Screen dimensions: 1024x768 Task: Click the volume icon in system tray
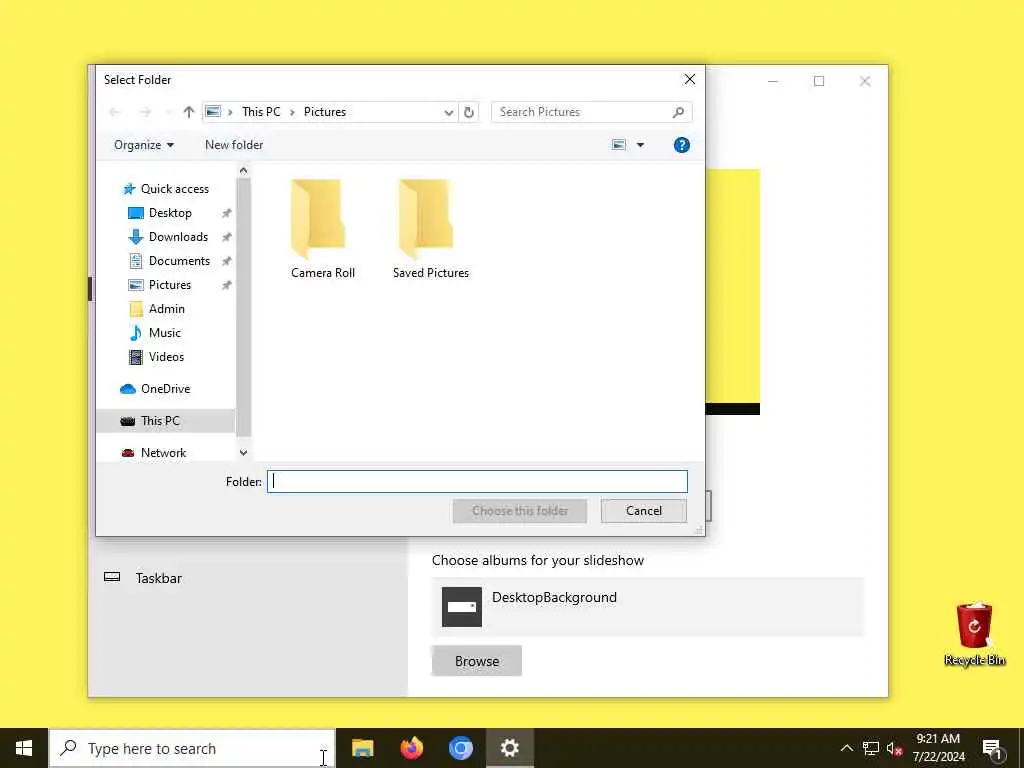tap(894, 748)
